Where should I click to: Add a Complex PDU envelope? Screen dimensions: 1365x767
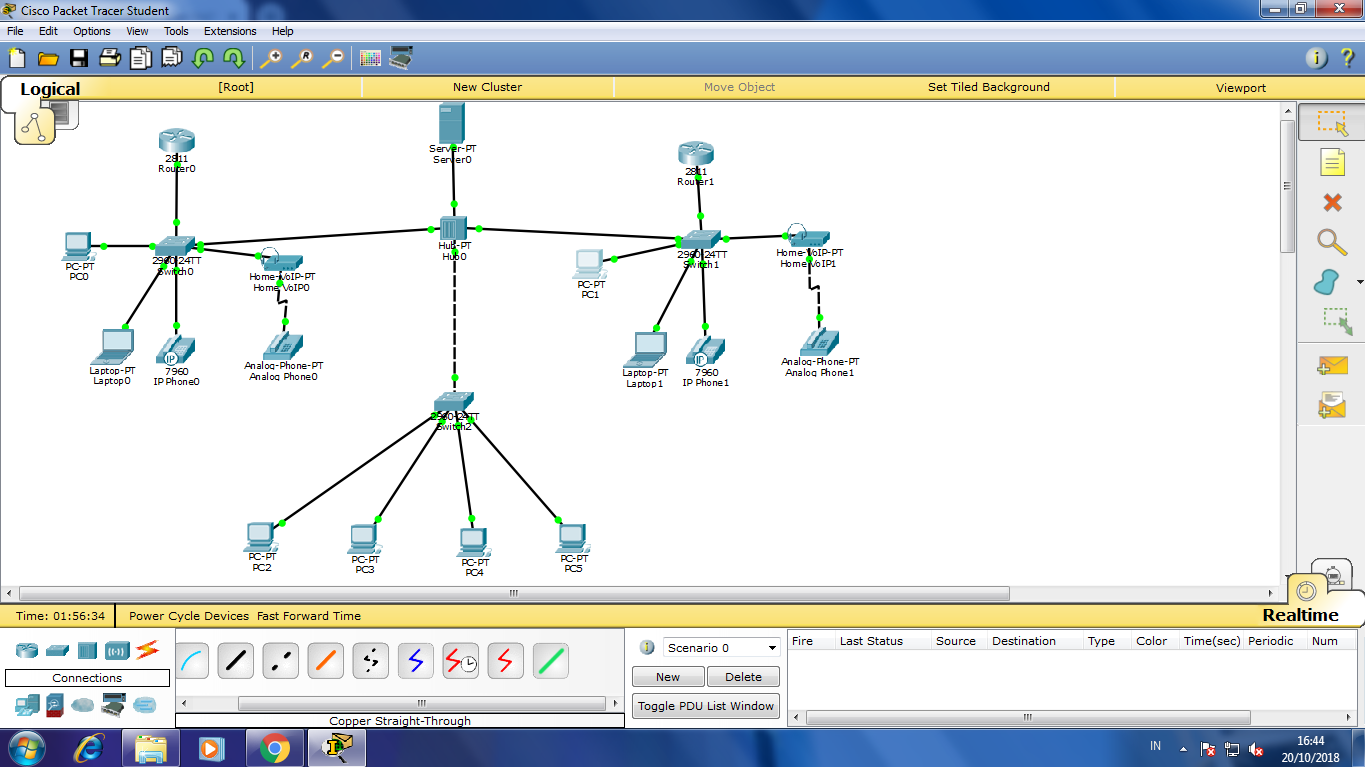coord(1333,404)
